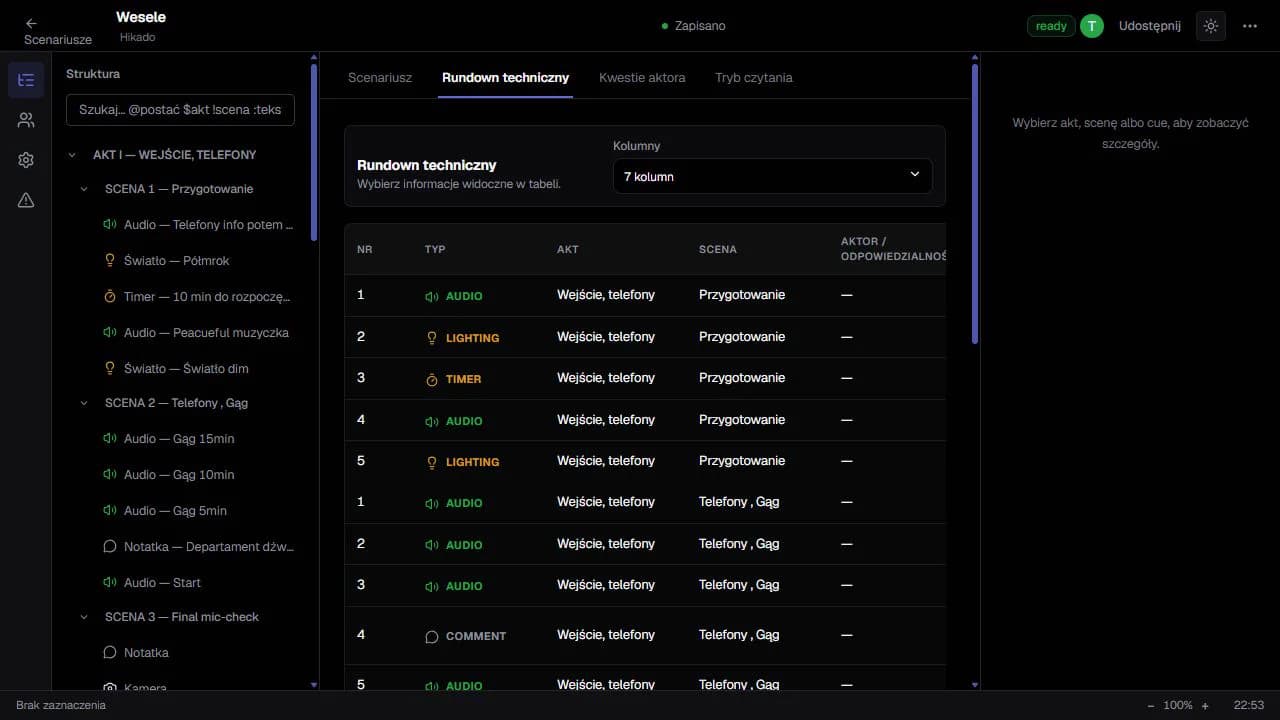Zoom in with the plus button

click(x=1205, y=705)
